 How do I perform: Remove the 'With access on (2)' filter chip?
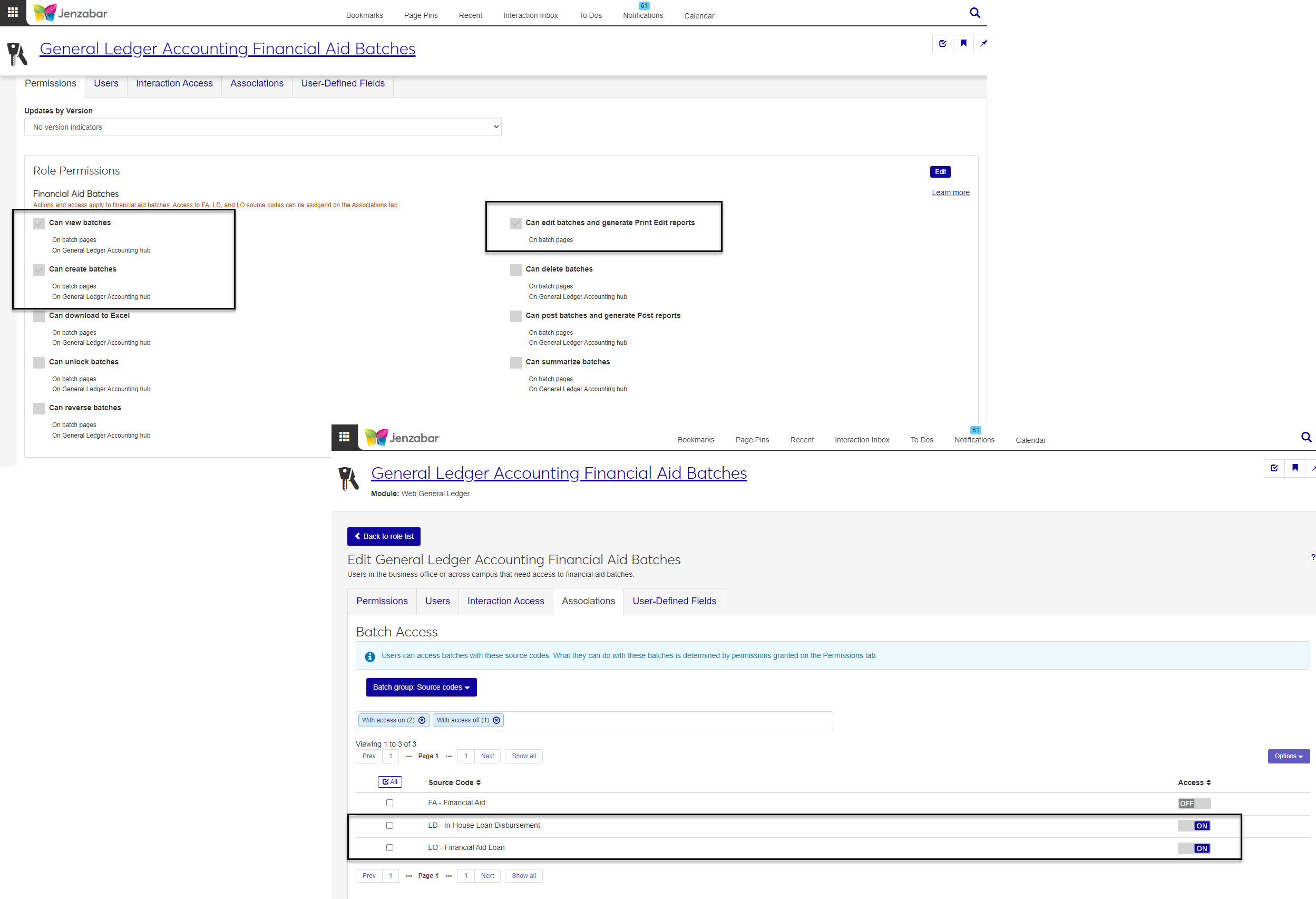pyautogui.click(x=422, y=720)
